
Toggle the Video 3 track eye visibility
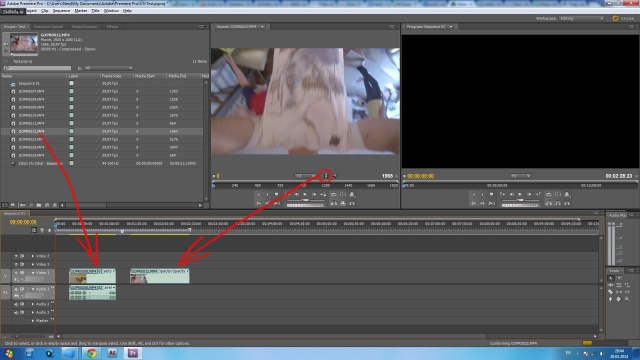coord(16,256)
